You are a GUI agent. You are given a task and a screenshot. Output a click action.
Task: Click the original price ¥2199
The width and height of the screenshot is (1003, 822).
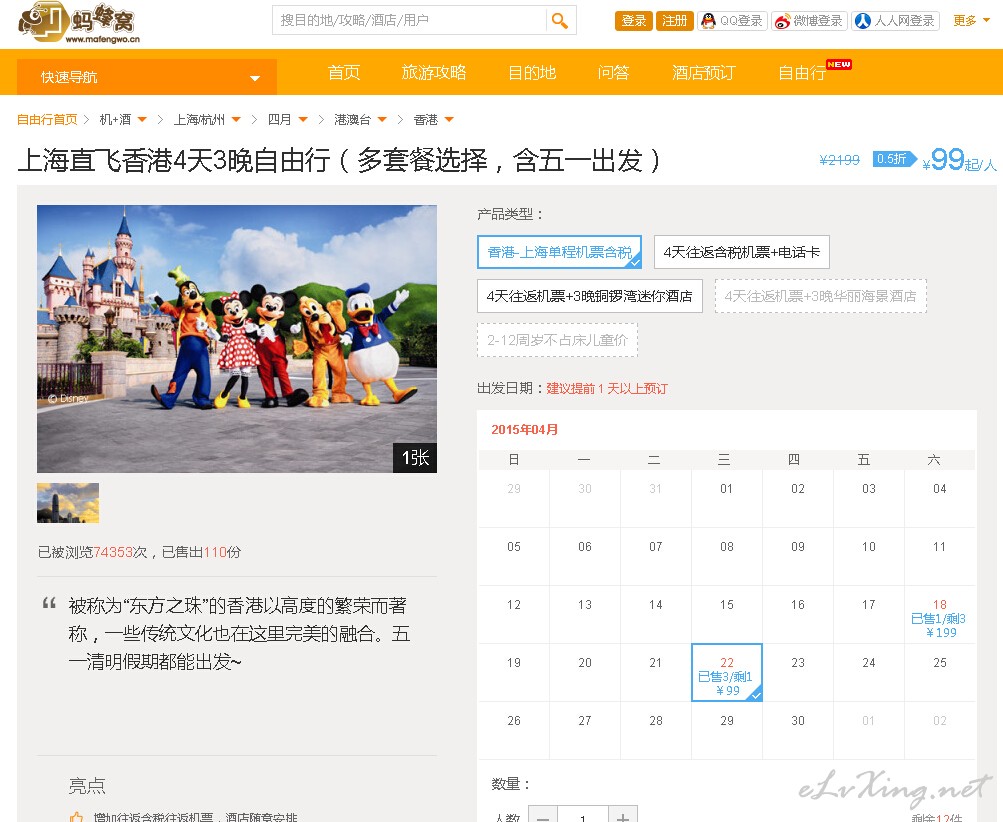(x=839, y=160)
